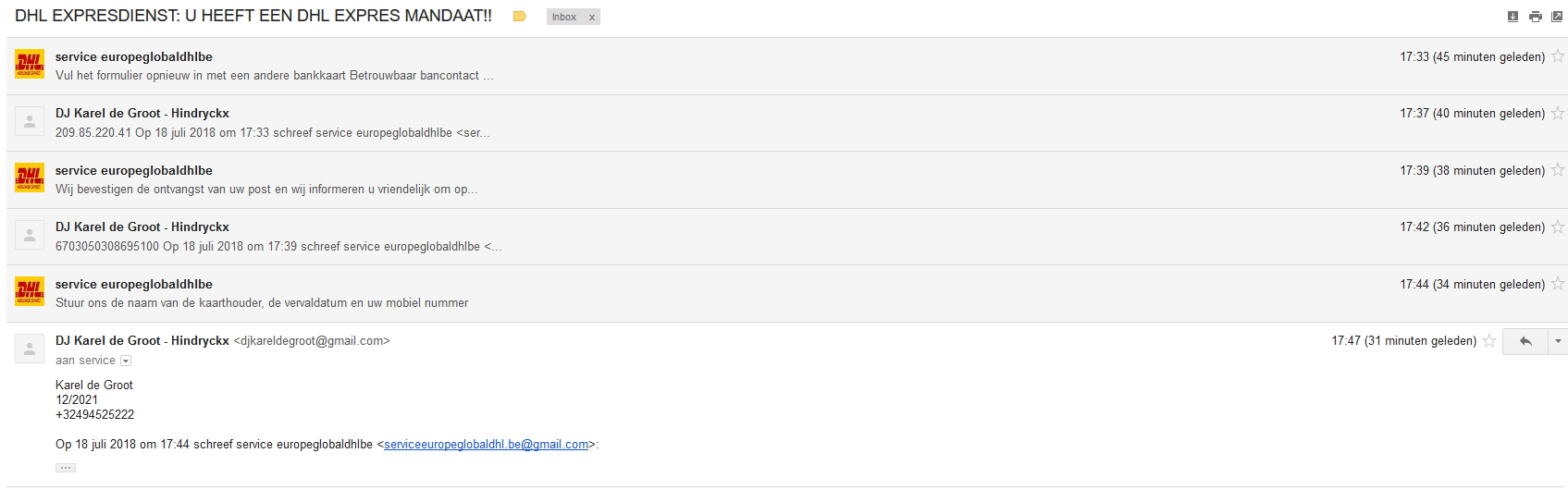Star the 17:37 Karel de Groot reply
This screenshot has height=490, width=1568.
coord(1558,113)
